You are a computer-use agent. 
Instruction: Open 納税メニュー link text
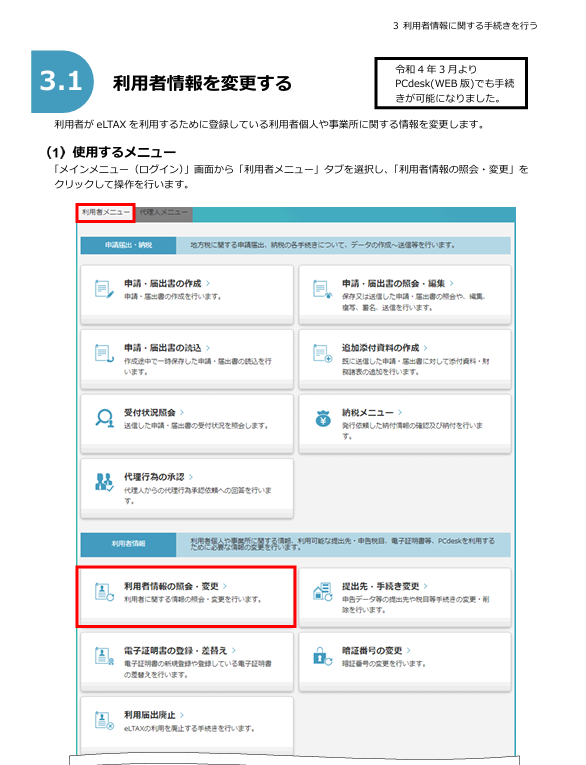[x=367, y=413]
